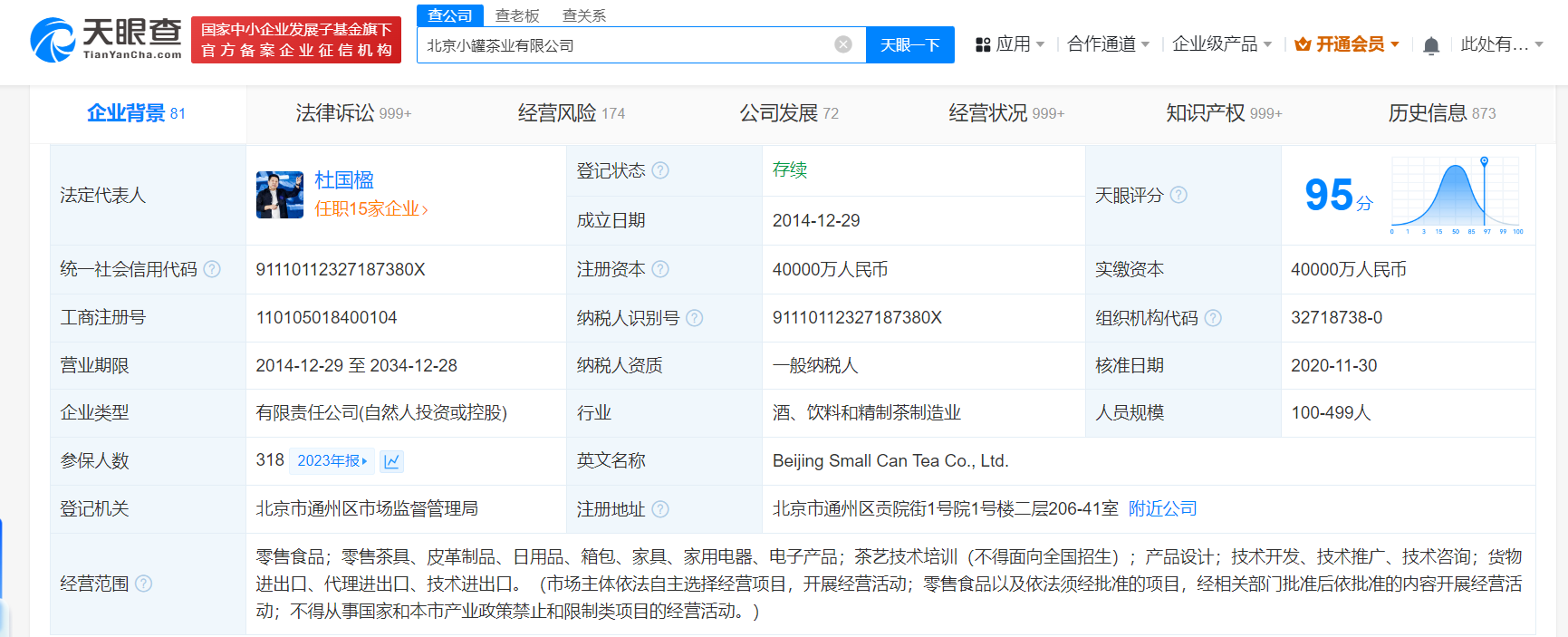
Task: Click paid-in capital 40000万人民币 value
Action: click(x=1349, y=270)
